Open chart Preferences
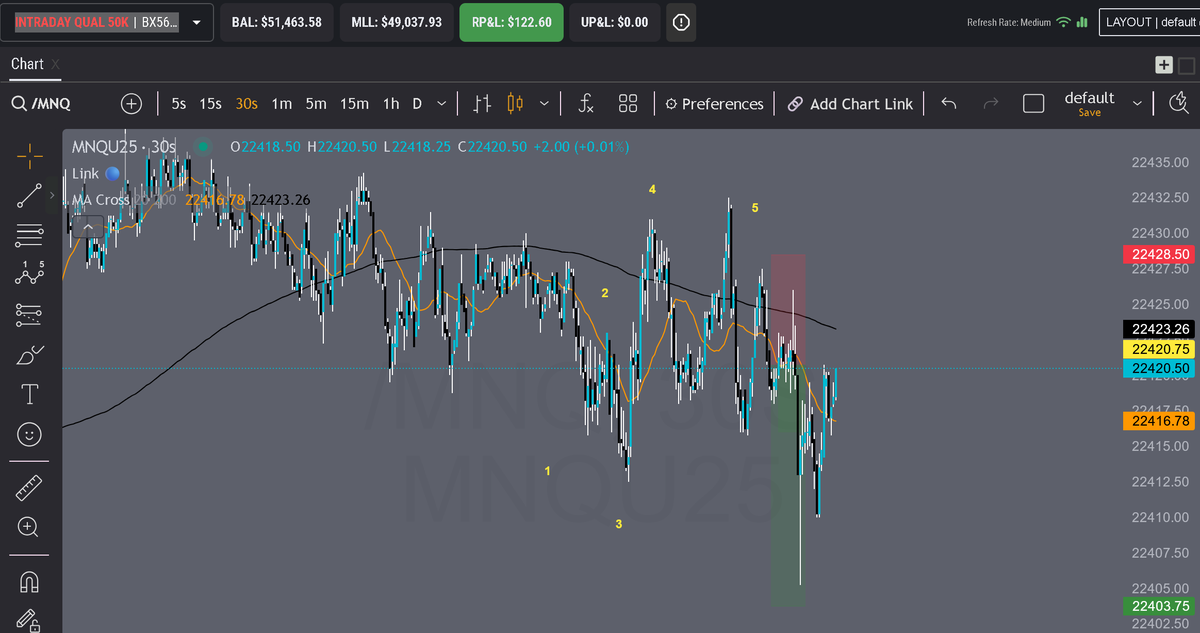1200x633 pixels. [714, 103]
